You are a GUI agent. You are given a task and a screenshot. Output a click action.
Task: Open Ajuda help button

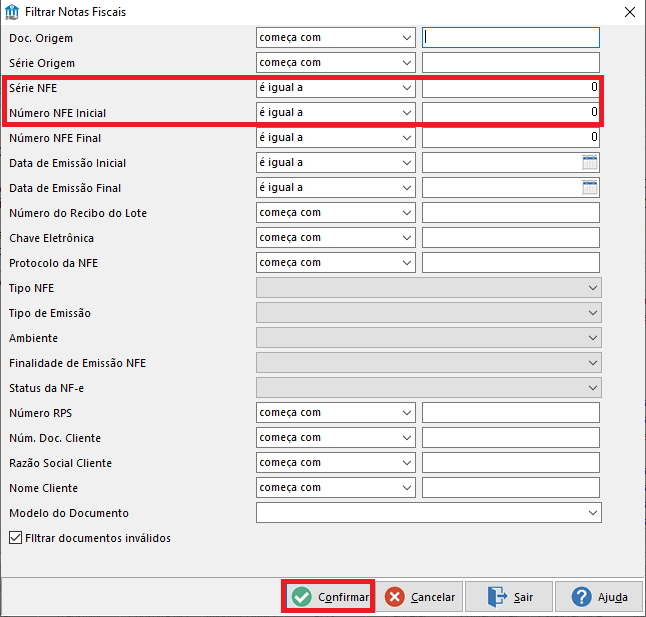599,596
